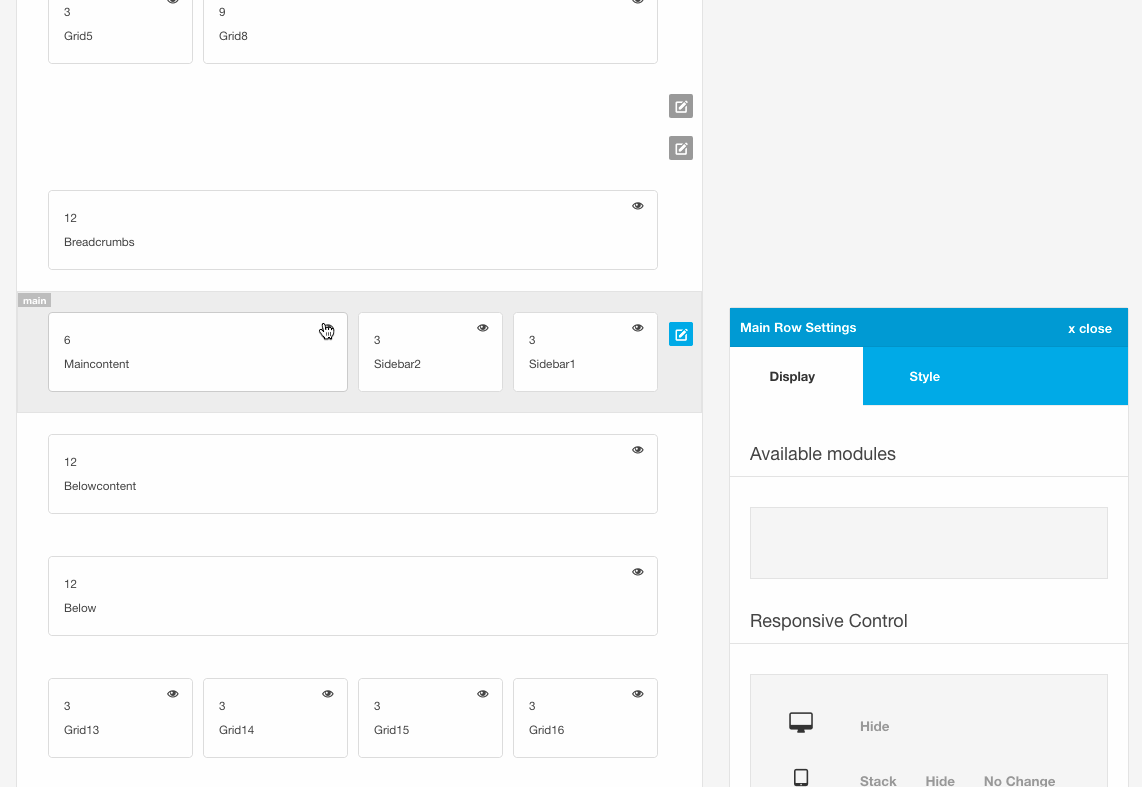Toggle visibility eye on Breadcrumbs block

[637, 206]
